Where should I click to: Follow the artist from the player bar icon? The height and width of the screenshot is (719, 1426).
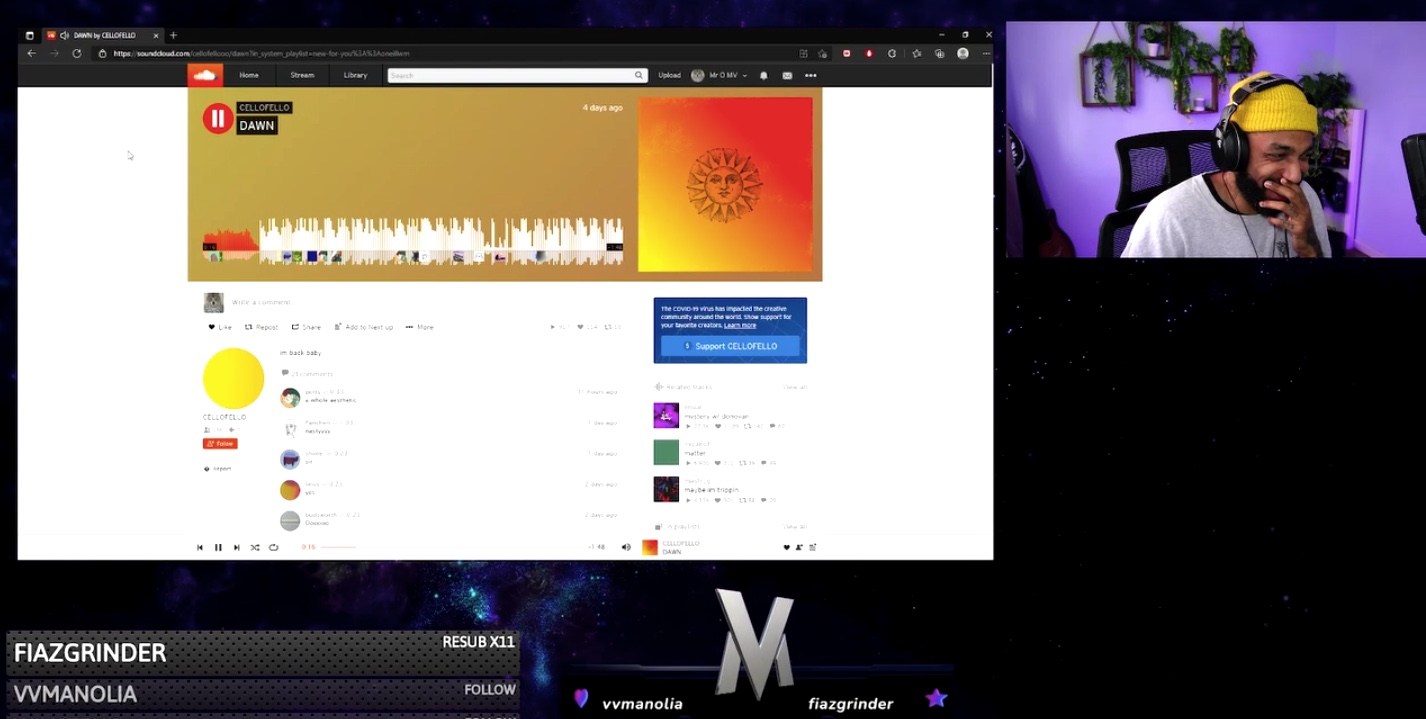click(x=799, y=547)
